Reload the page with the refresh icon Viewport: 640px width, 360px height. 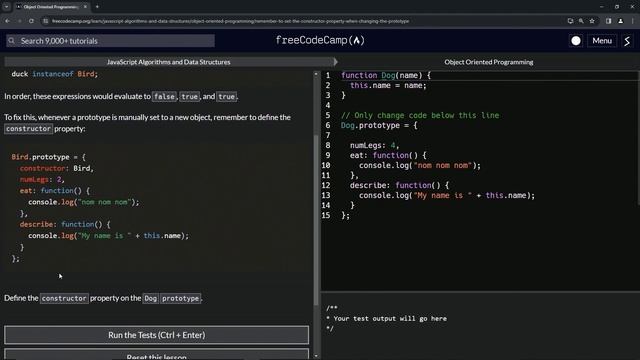point(31,21)
